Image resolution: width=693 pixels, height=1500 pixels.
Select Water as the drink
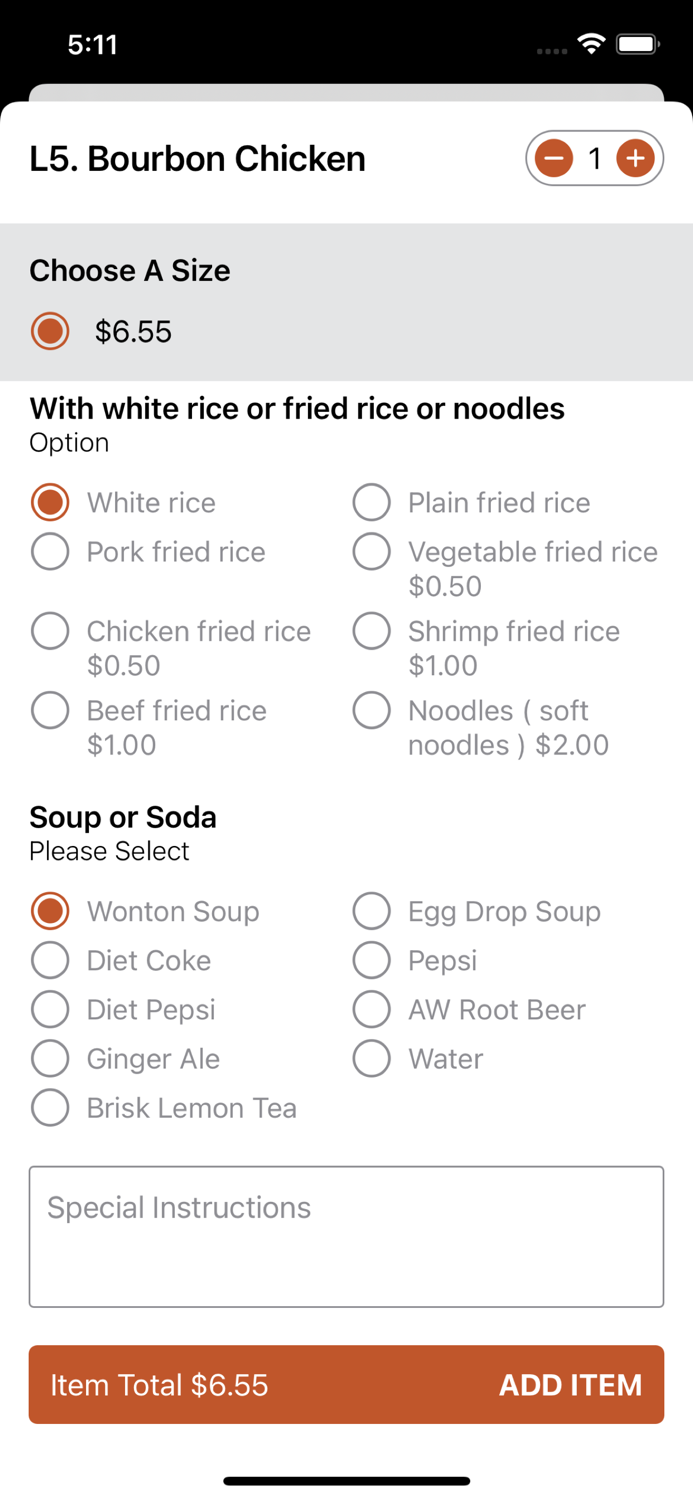click(371, 1058)
